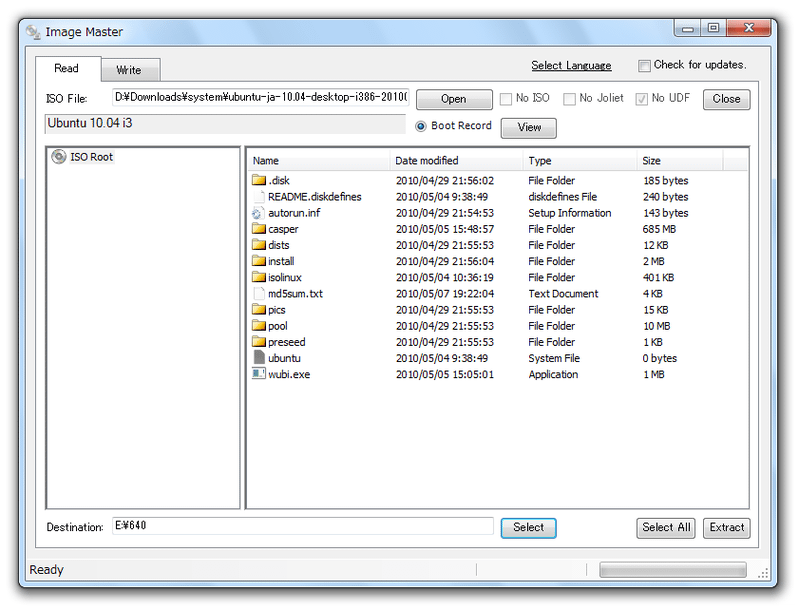Viewport: 799px width, 610px height.
Task: Click the Setup Information type cell
Action: point(570,213)
